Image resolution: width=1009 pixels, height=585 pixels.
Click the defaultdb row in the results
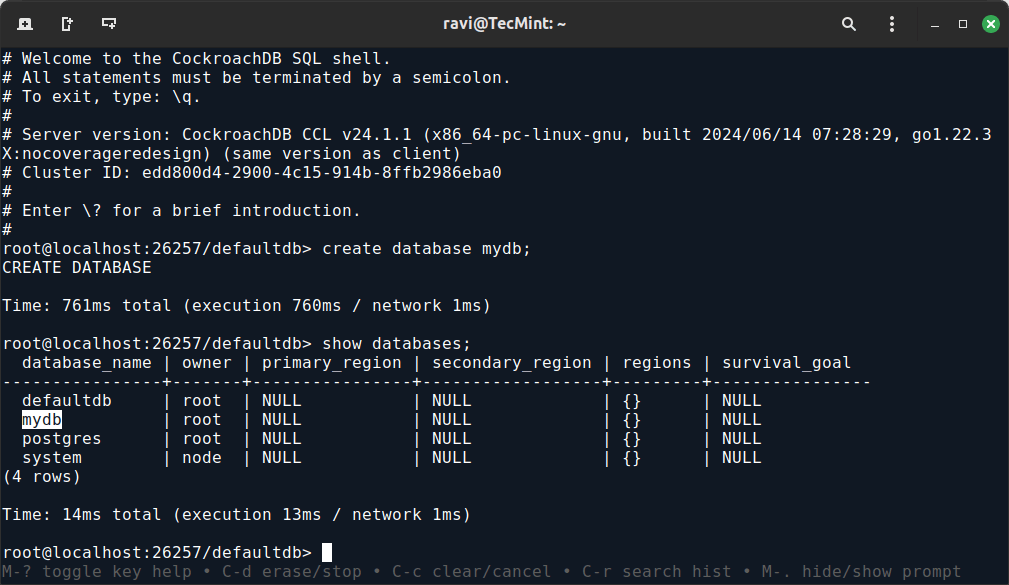66,401
